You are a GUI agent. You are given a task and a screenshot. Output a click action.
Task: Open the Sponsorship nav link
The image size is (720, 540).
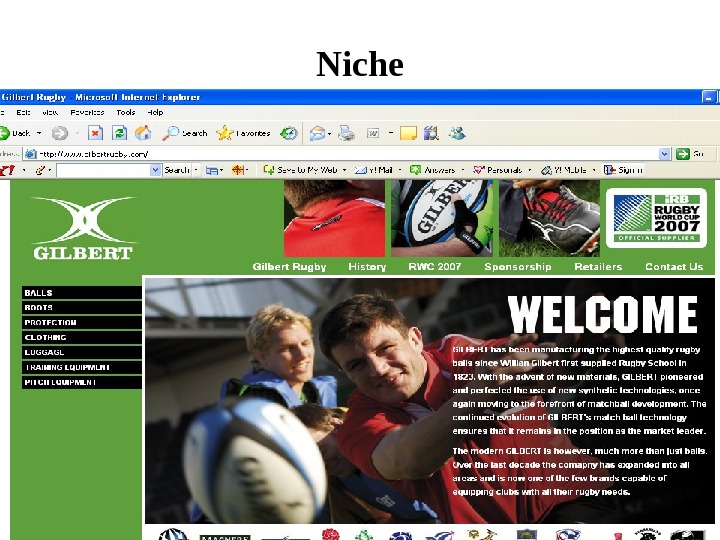point(518,267)
